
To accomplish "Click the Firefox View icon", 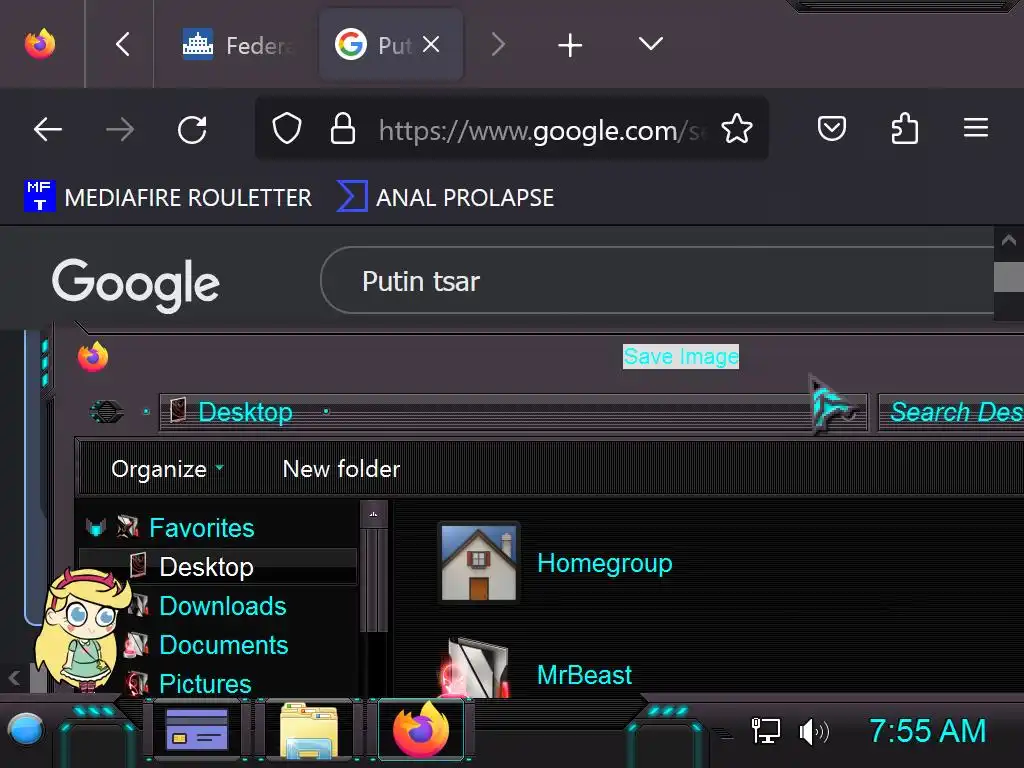I will coord(40,44).
